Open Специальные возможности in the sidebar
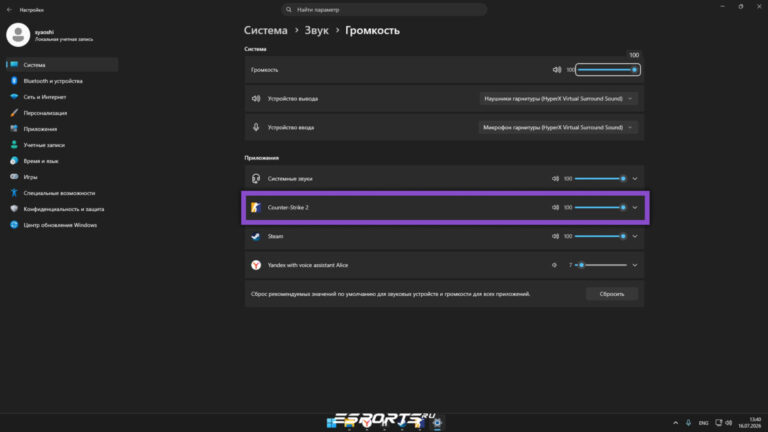 pyautogui.click(x=62, y=193)
